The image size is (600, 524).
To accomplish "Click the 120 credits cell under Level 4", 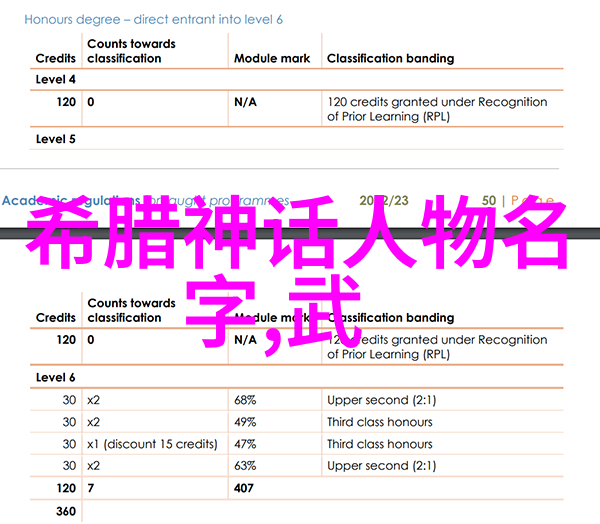I will point(66,102).
